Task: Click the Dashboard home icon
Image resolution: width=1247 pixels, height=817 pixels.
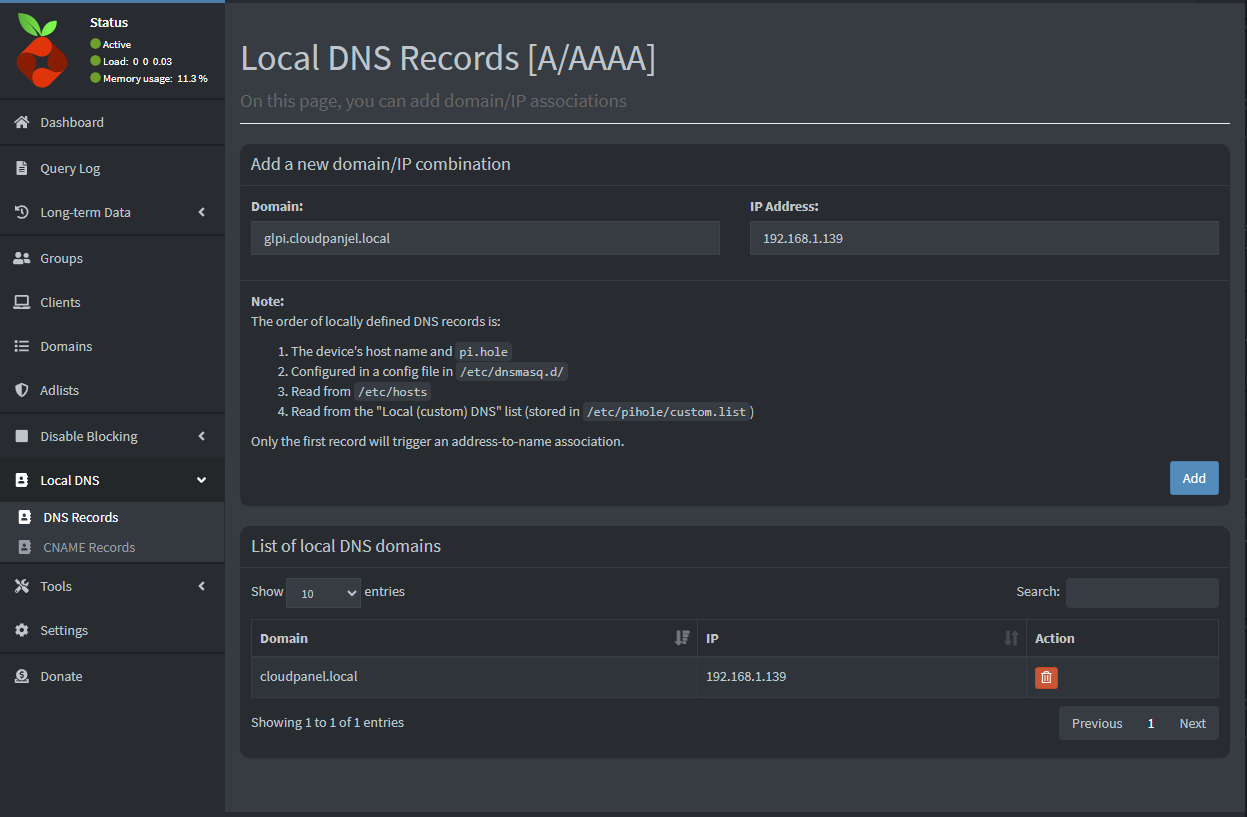Action: (x=21, y=122)
